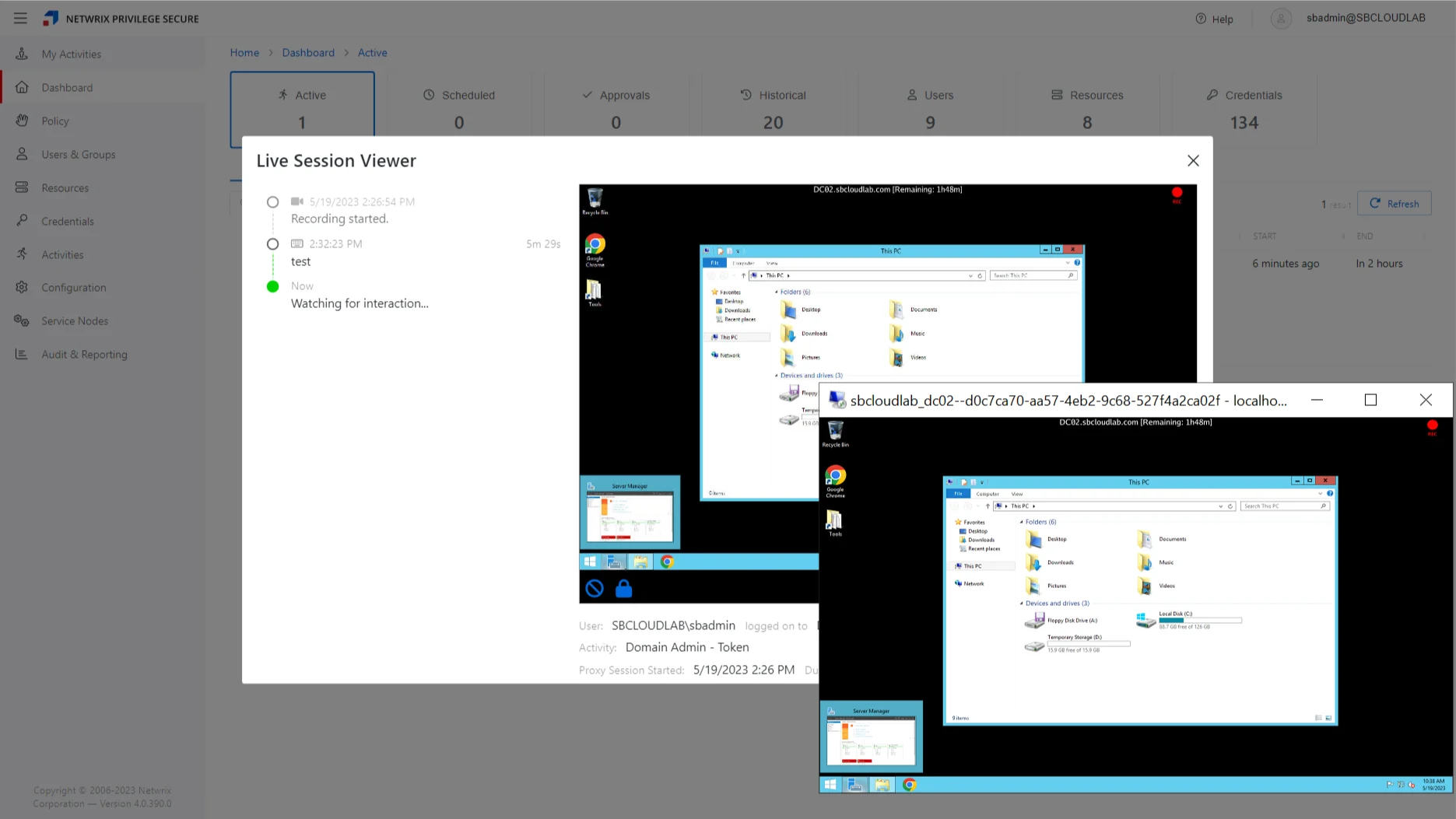Viewport: 1456px width, 819px height.
Task: Click Chrome icon in Live Viewer taskbar
Action: (667, 562)
